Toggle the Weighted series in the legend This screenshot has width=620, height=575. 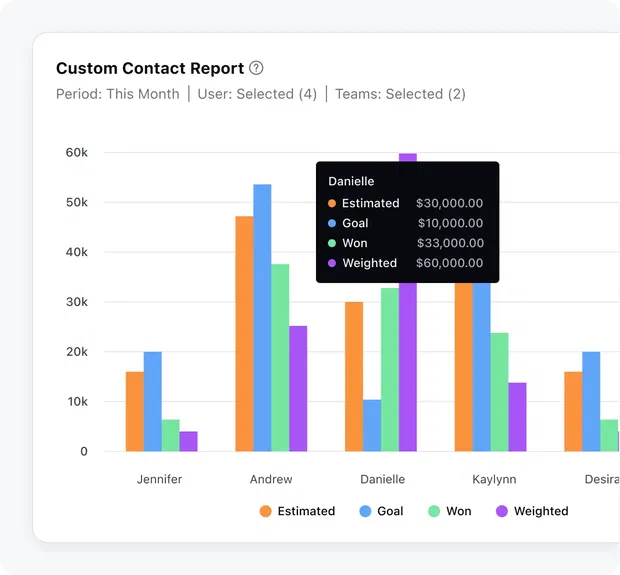pyautogui.click(x=532, y=511)
